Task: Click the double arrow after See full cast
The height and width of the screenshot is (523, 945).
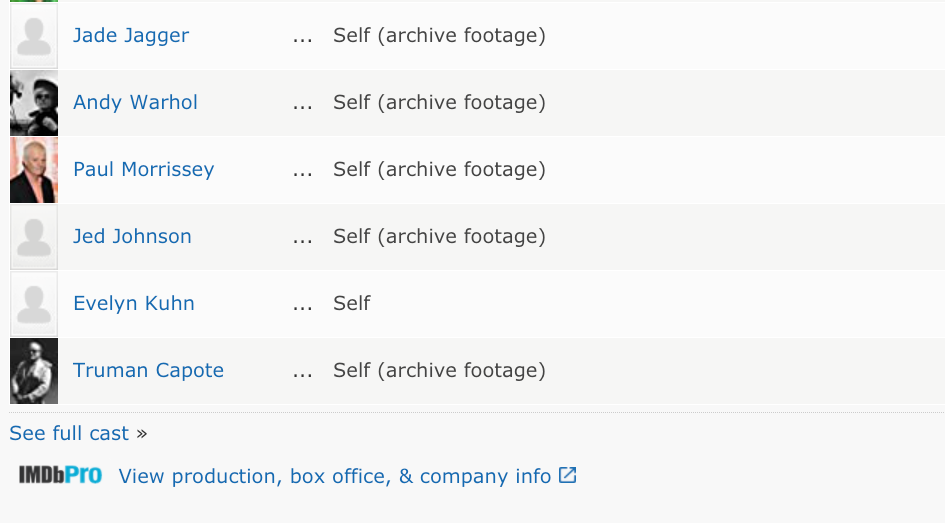Action: tap(142, 434)
